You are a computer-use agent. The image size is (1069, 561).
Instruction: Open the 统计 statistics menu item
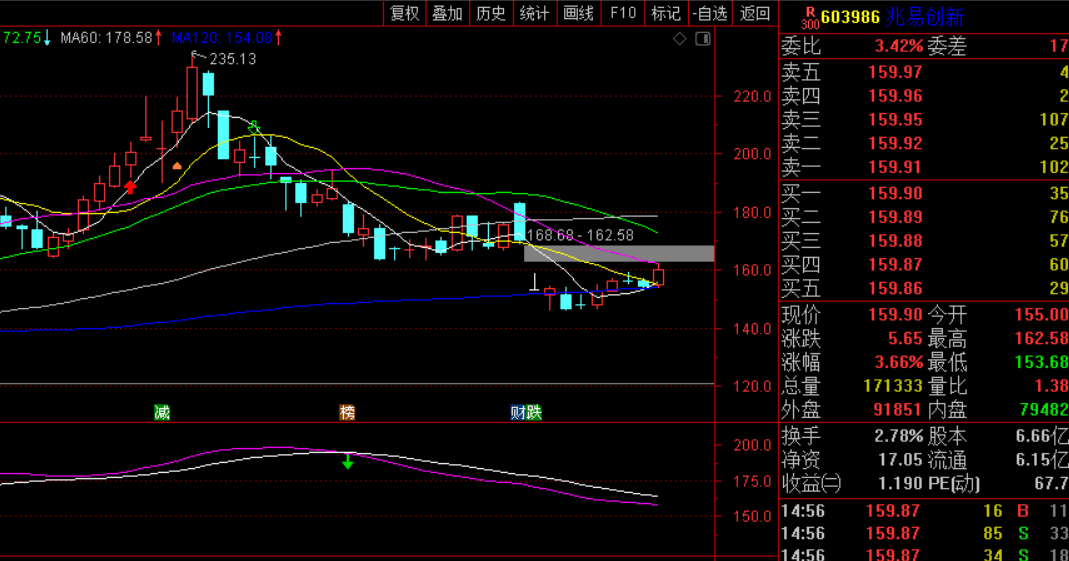pos(535,13)
